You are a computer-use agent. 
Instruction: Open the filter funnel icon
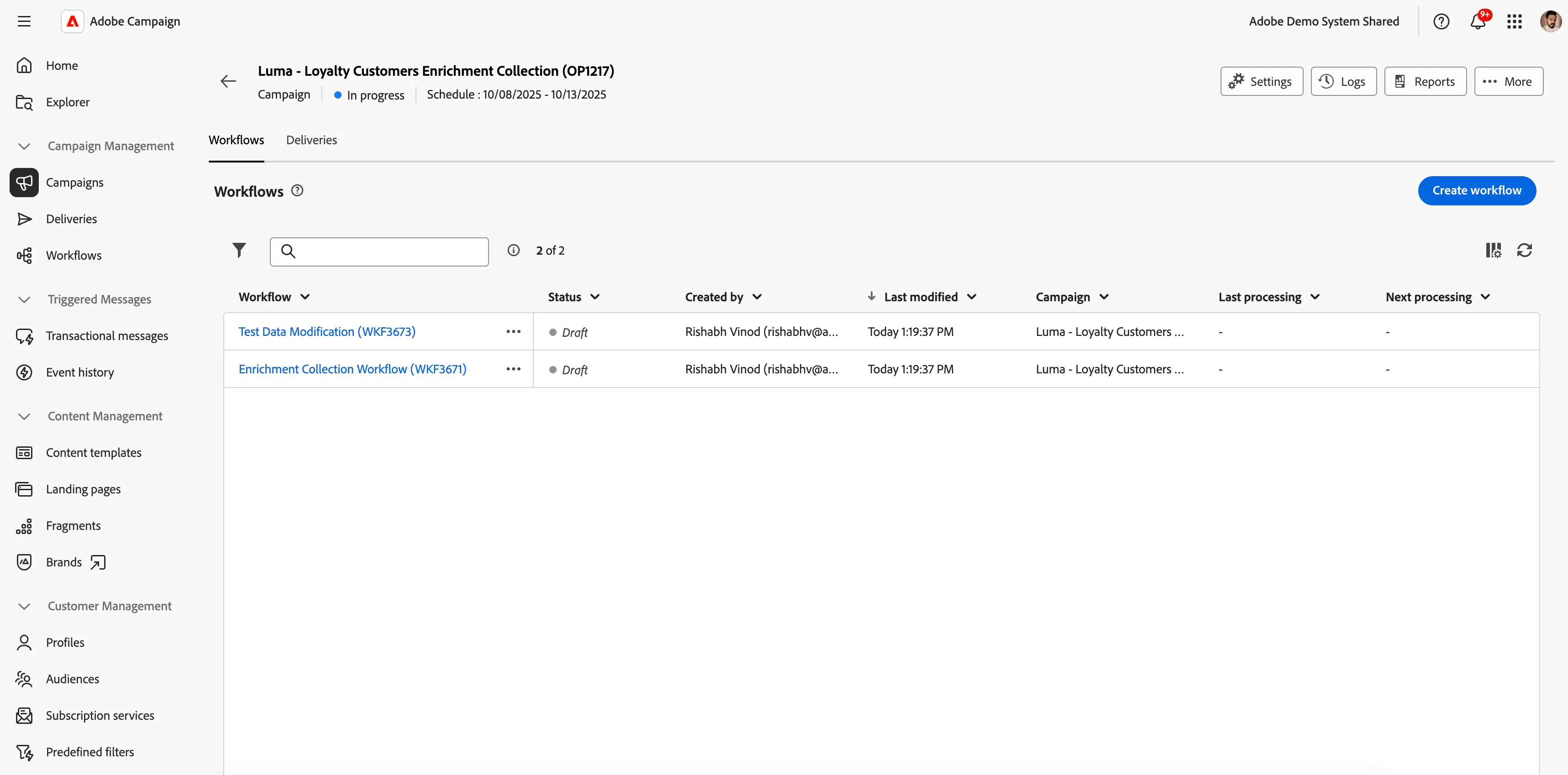pos(239,250)
